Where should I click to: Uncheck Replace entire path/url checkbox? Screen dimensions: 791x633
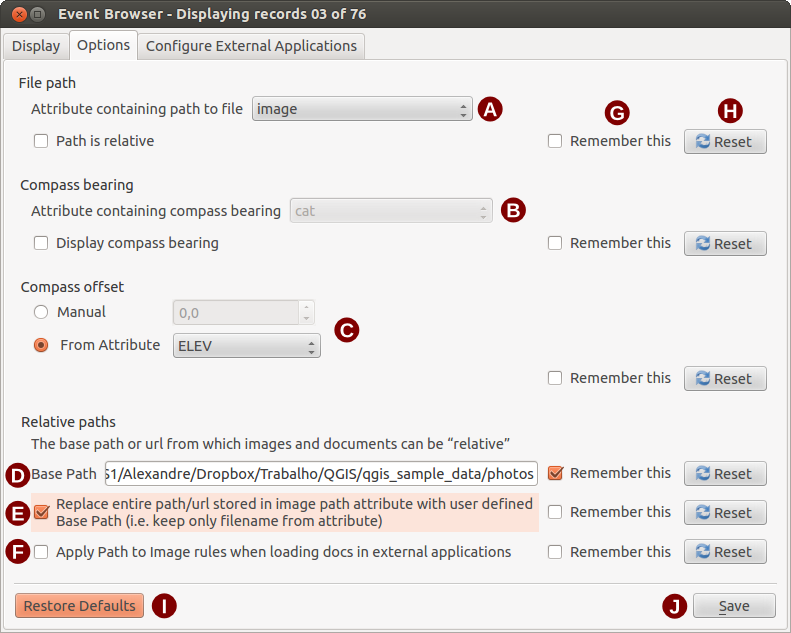coord(41,512)
